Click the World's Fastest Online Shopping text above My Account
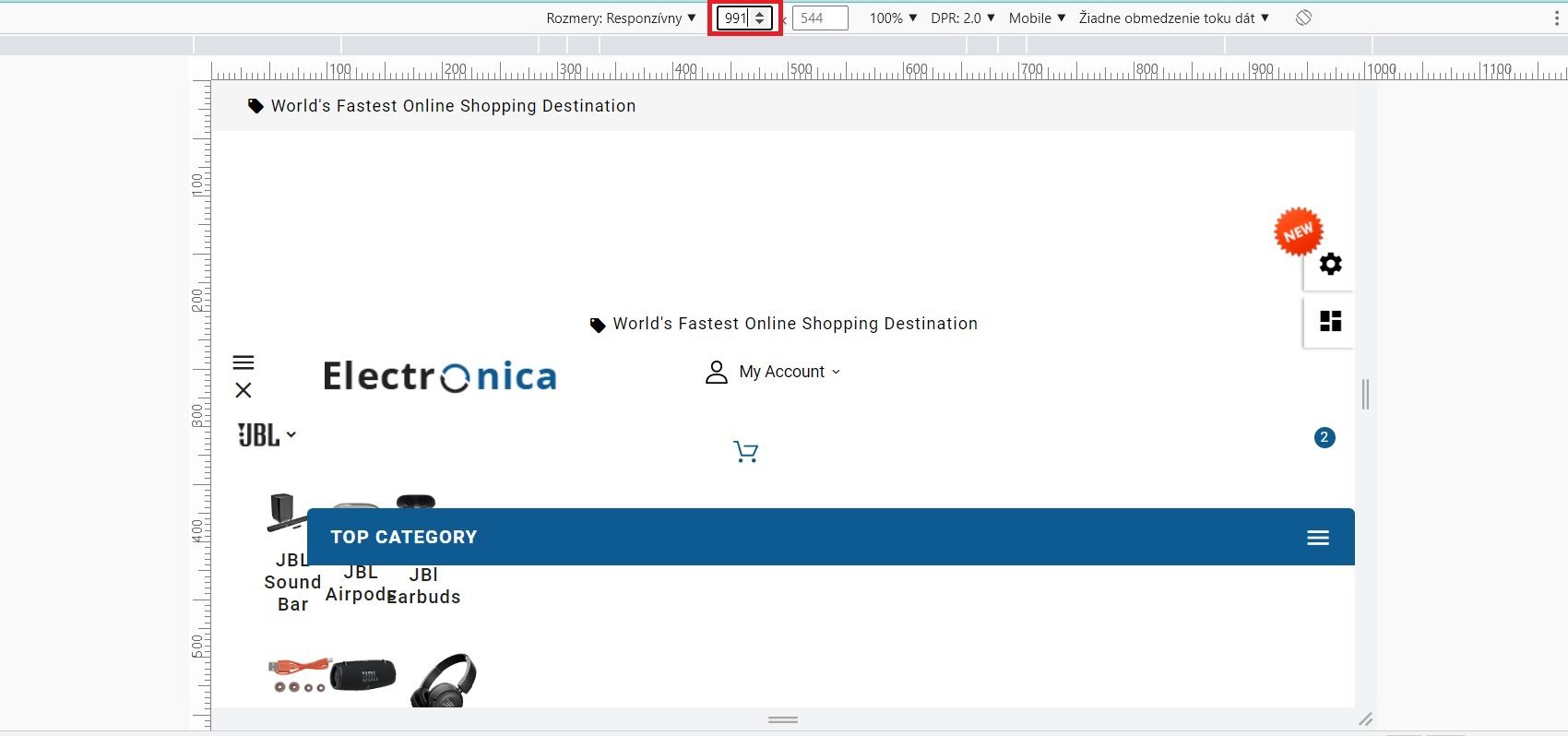The image size is (1568, 736). click(x=795, y=324)
